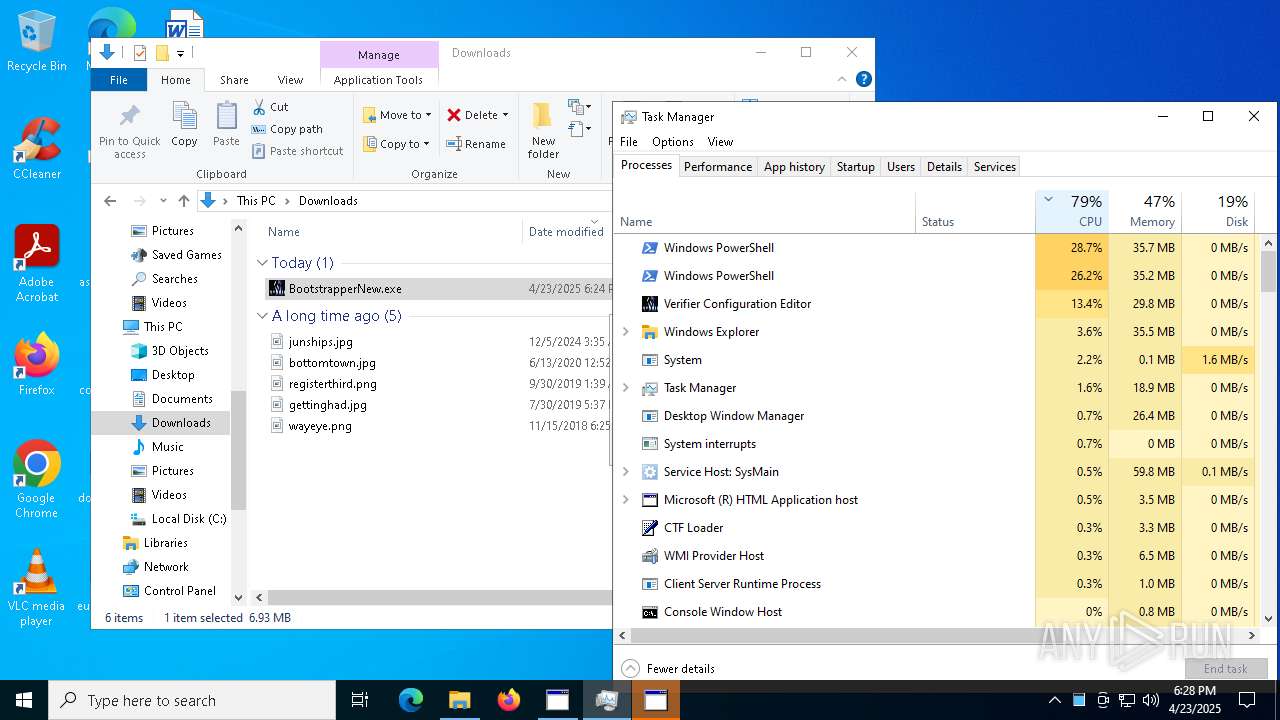1280x720 pixels.
Task: Sort processes by Disk column
Action: point(1217,212)
